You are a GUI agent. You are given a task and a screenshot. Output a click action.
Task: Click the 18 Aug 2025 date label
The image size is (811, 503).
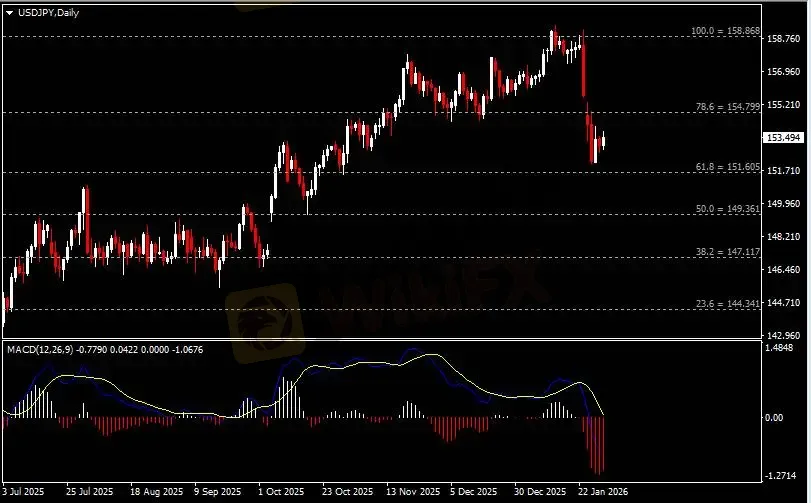pyautogui.click(x=156, y=491)
